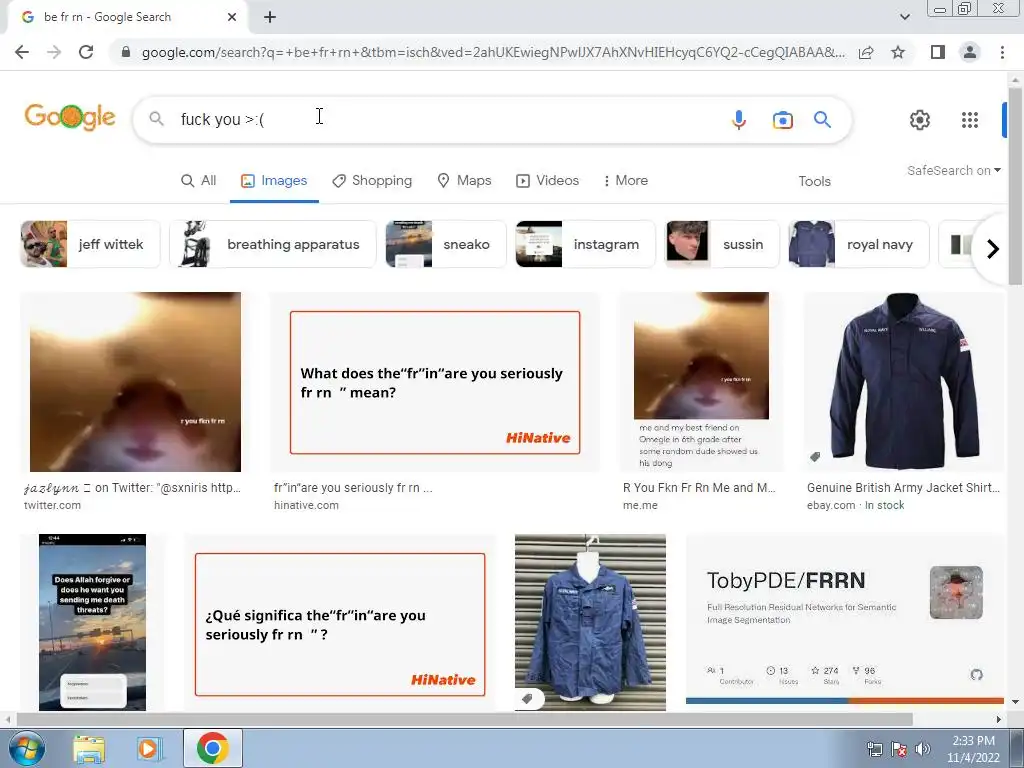This screenshot has width=1024, height=768.
Task: Click the volume speaker tray icon
Action: (x=923, y=749)
